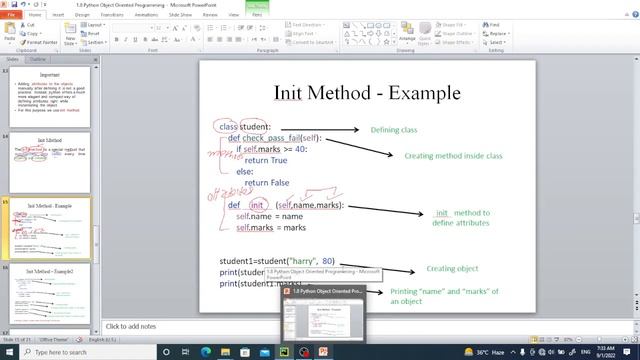Toggle Strikethrough formatting

155,40
